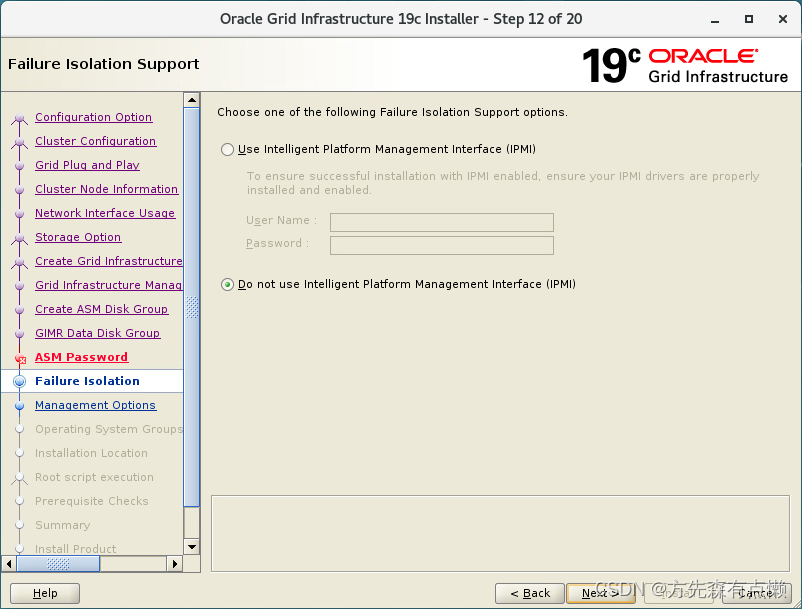
Task: Minimize the installer window
Action: pyautogui.click(x=715, y=20)
